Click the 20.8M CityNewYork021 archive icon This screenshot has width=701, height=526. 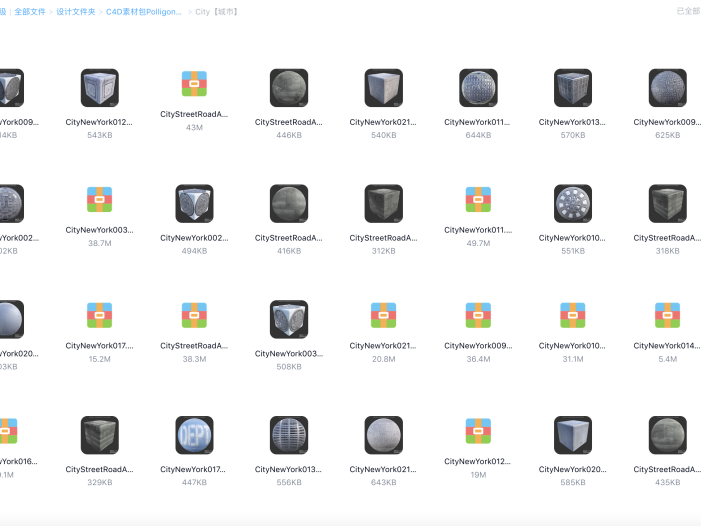tap(383, 315)
